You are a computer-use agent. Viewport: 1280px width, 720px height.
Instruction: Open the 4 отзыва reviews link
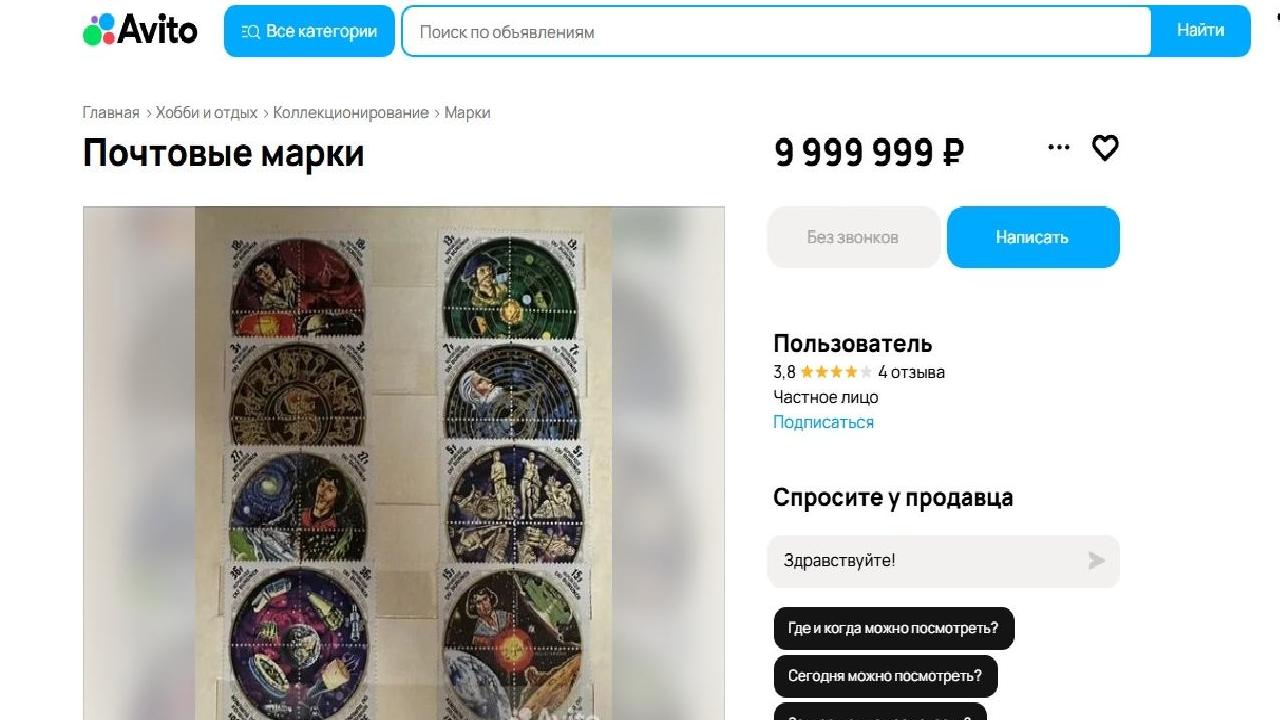point(911,372)
